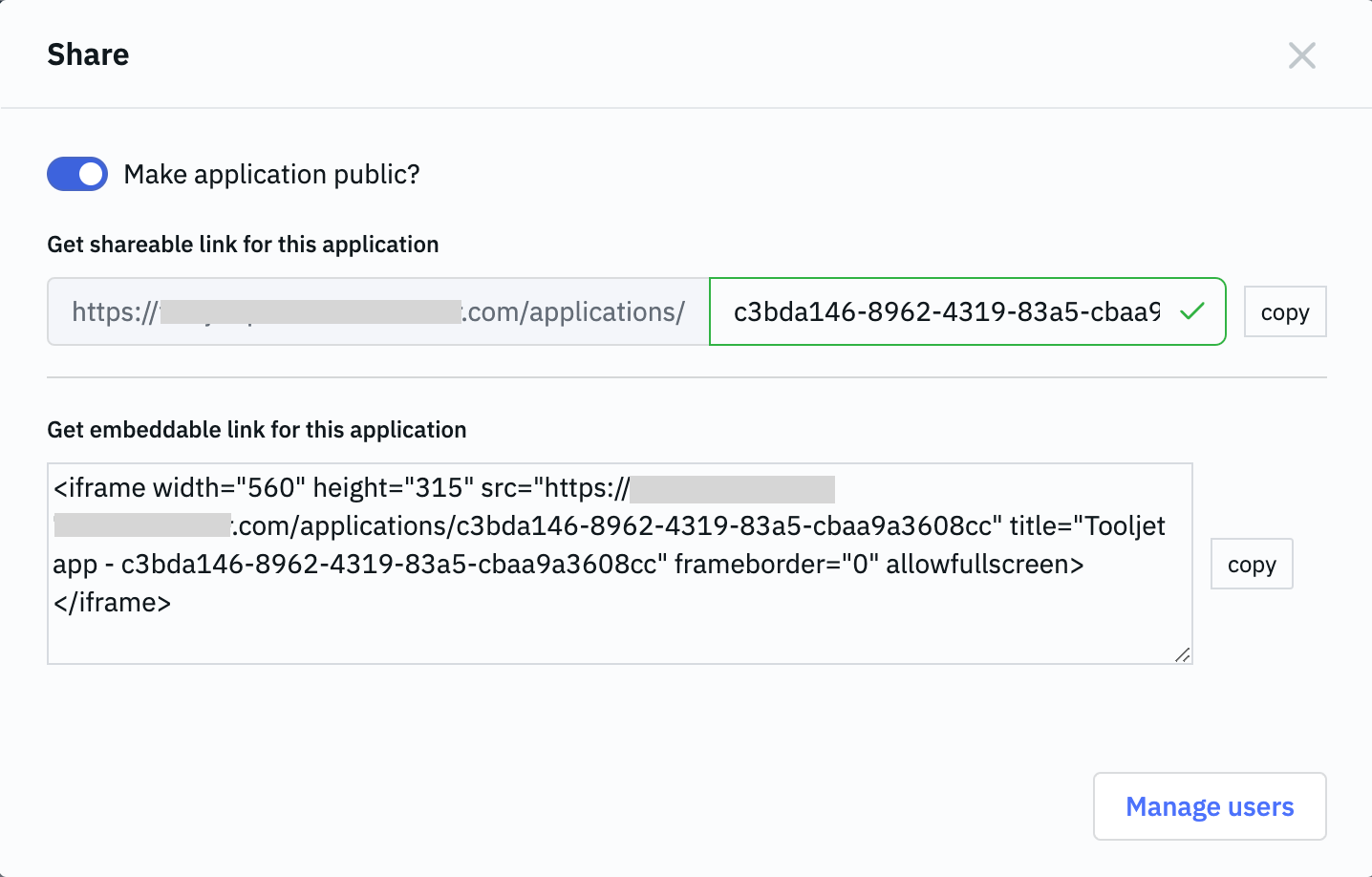This screenshot has width=1372, height=877.
Task: Click the green checkmark in slug field
Action: (x=1191, y=311)
